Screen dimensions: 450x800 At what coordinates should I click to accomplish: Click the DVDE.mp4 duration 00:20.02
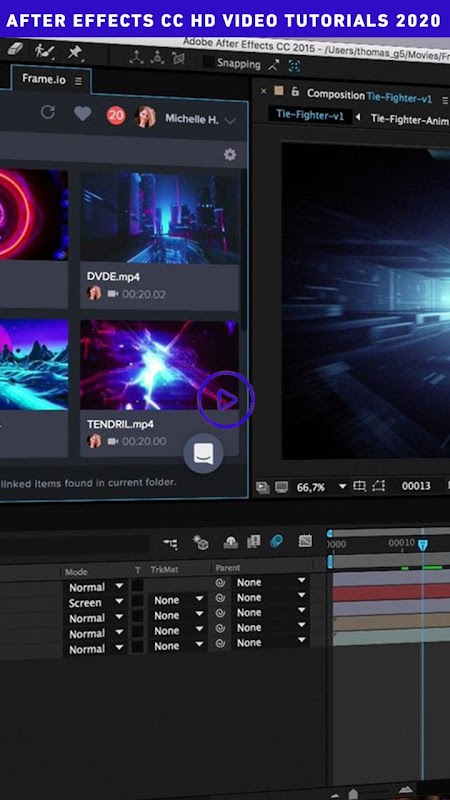144,294
